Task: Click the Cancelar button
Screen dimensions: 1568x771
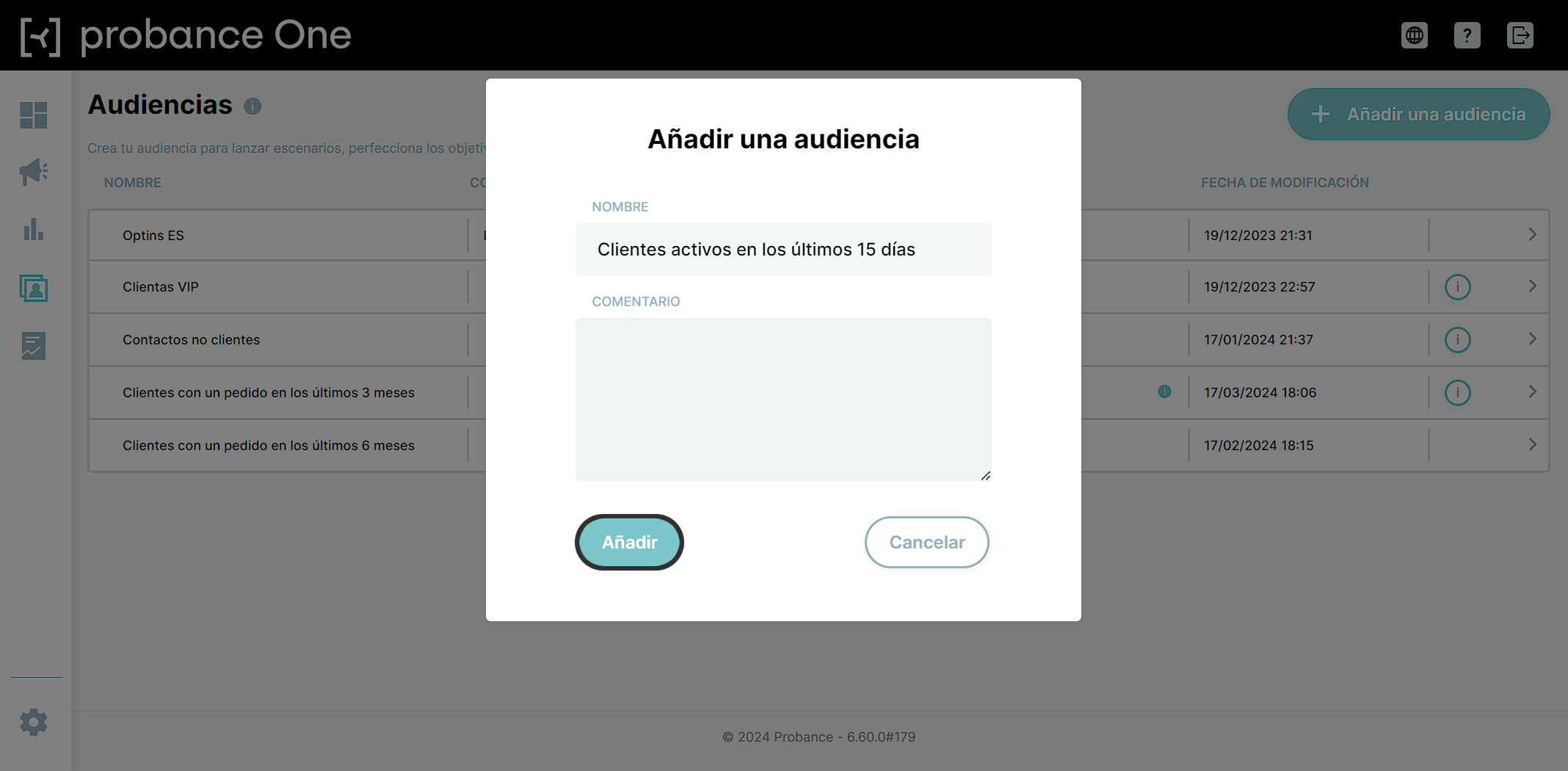Action: click(927, 543)
